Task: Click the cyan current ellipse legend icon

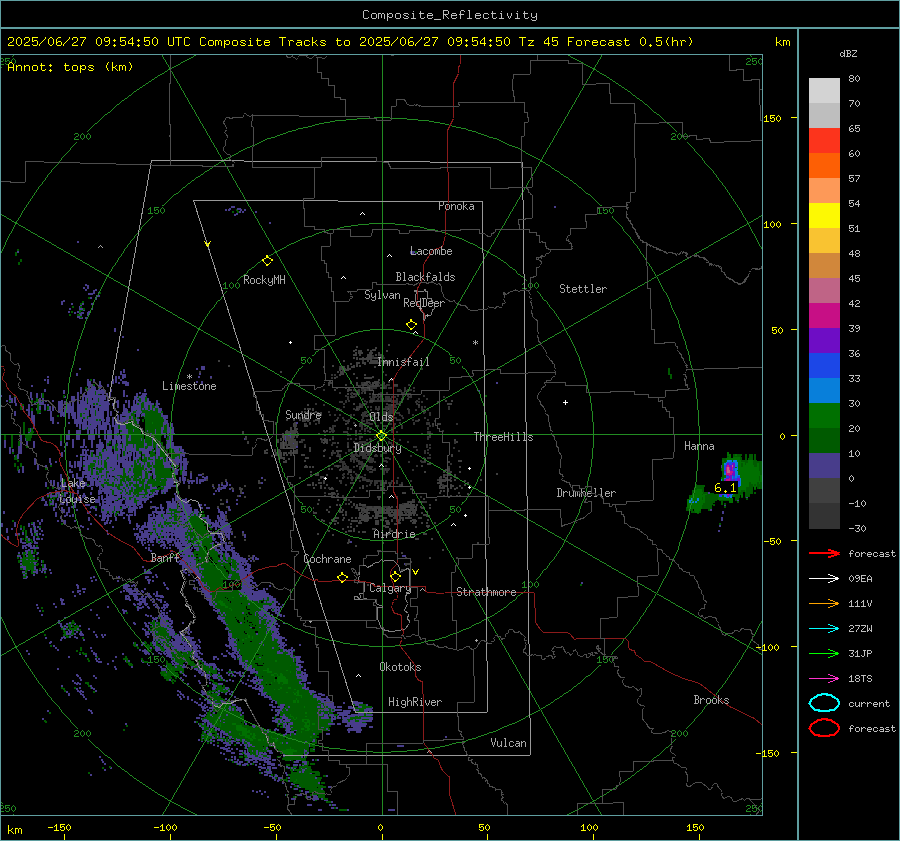Action: [824, 703]
